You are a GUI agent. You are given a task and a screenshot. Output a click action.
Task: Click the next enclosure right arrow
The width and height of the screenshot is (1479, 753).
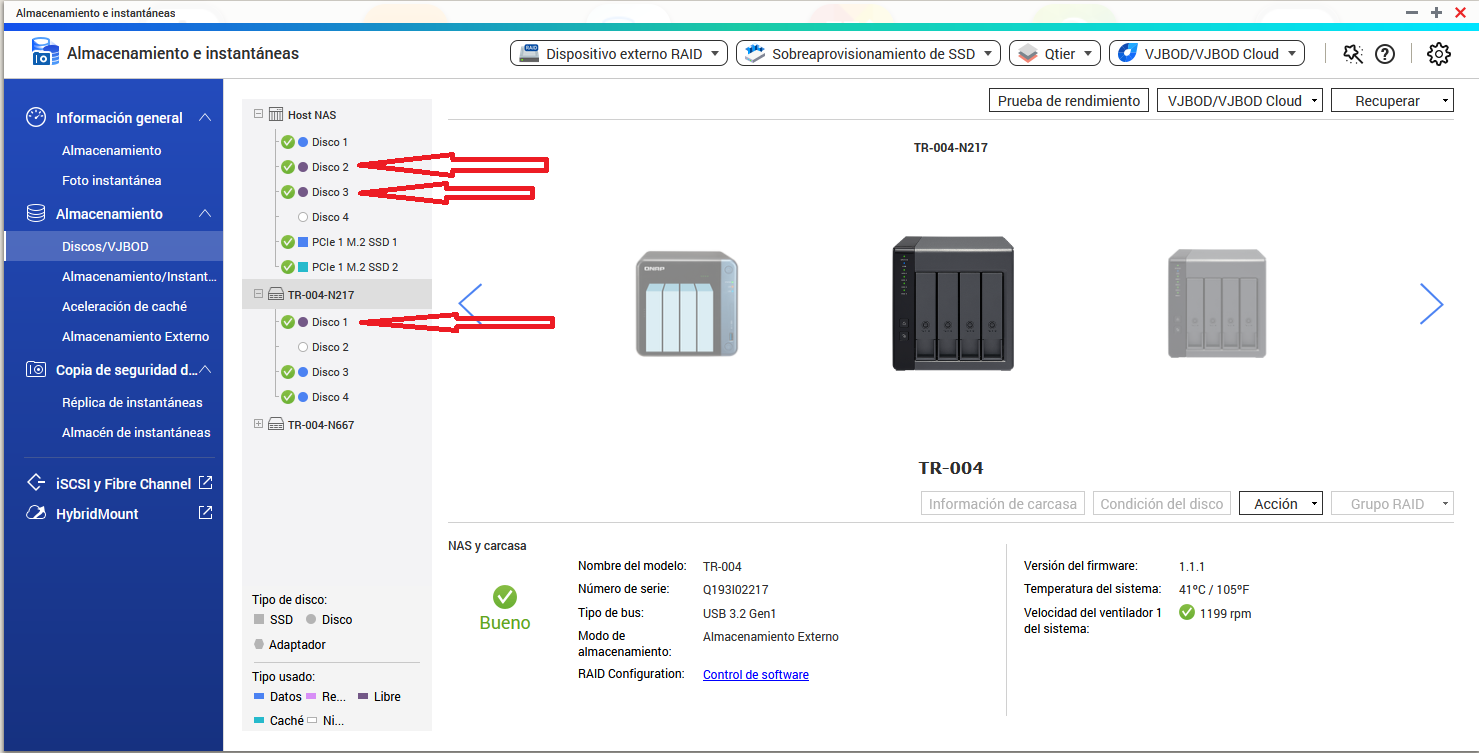pyautogui.click(x=1431, y=304)
